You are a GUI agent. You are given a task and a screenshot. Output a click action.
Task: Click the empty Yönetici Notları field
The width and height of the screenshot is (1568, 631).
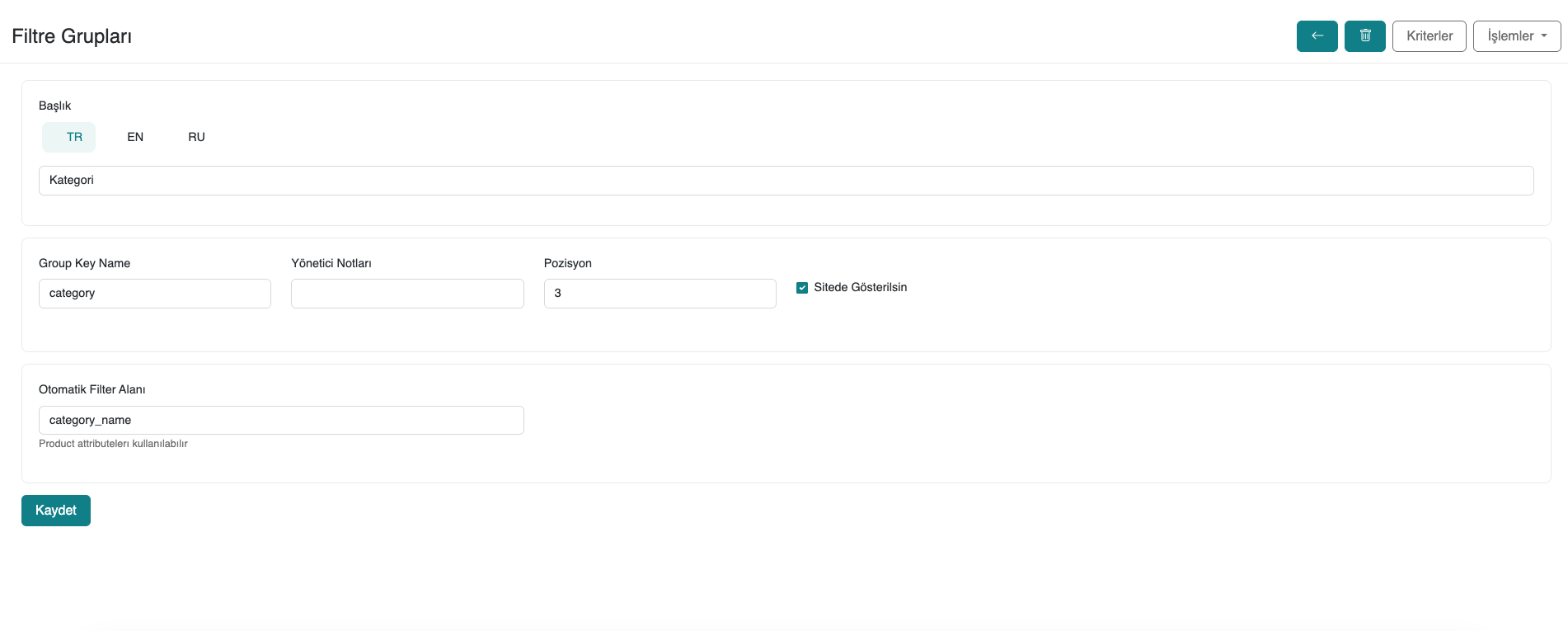(407, 294)
